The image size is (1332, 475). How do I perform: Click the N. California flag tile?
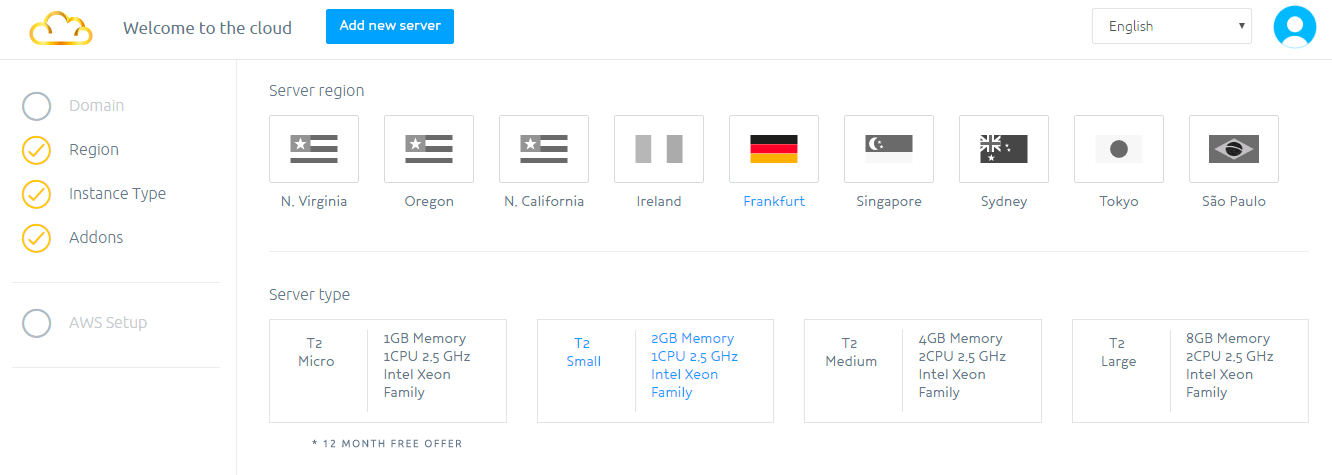pyautogui.click(x=544, y=149)
